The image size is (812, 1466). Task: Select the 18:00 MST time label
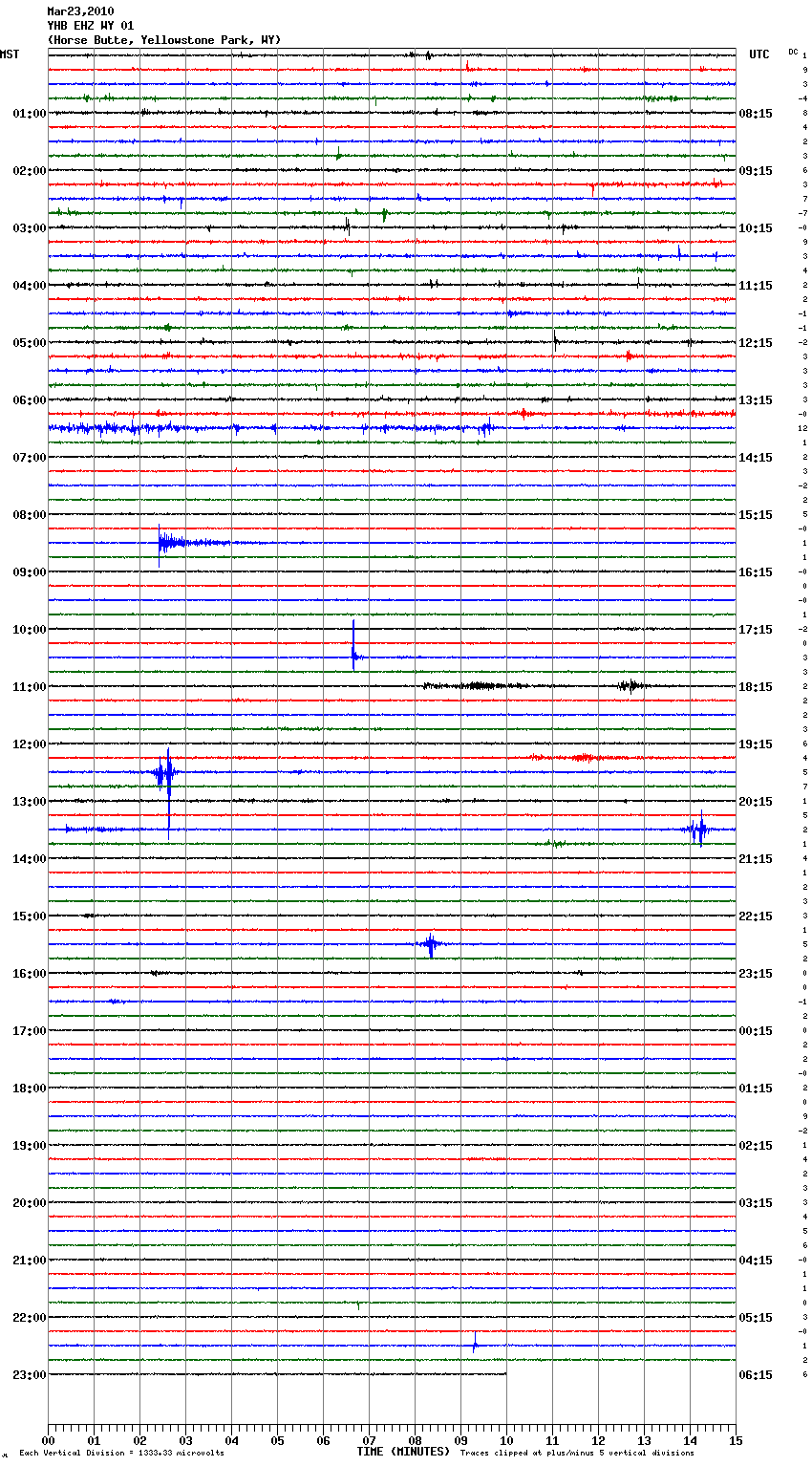coord(30,1089)
